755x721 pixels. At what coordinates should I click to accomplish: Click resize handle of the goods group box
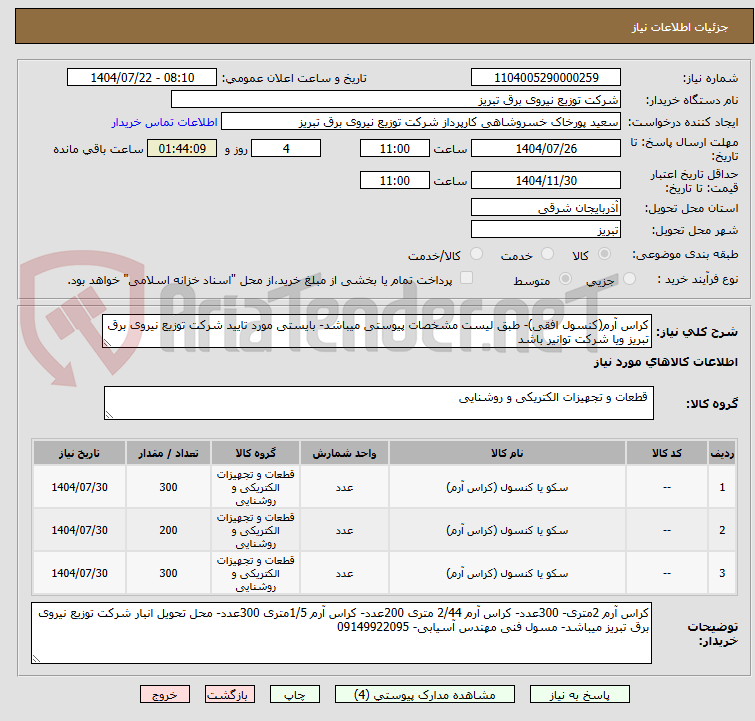point(109,414)
